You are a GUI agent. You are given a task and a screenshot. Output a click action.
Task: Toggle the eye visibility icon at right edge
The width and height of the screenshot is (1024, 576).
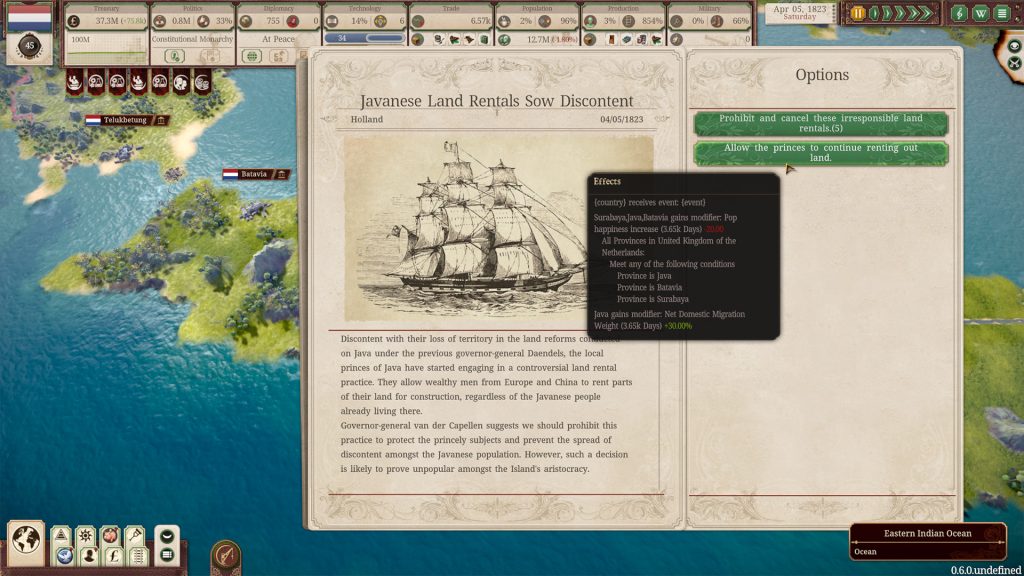[1014, 46]
